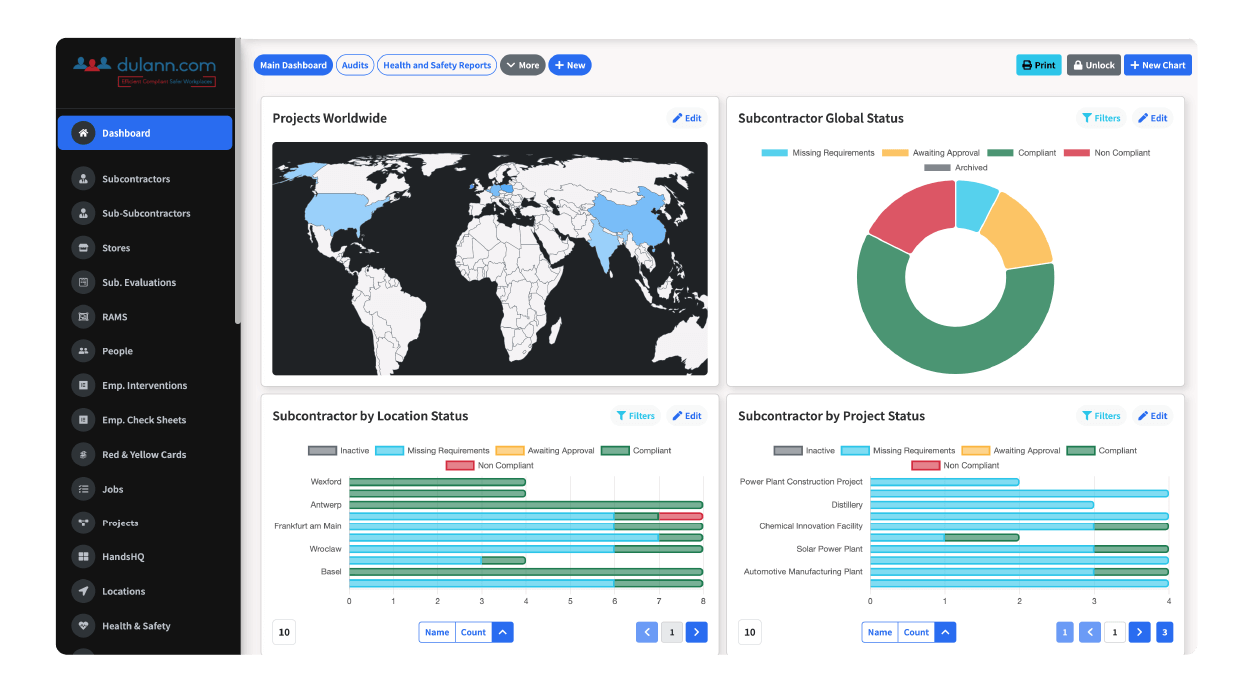The image size is (1251, 696).
Task: Navigate to People in the sidebar
Action: 117,351
